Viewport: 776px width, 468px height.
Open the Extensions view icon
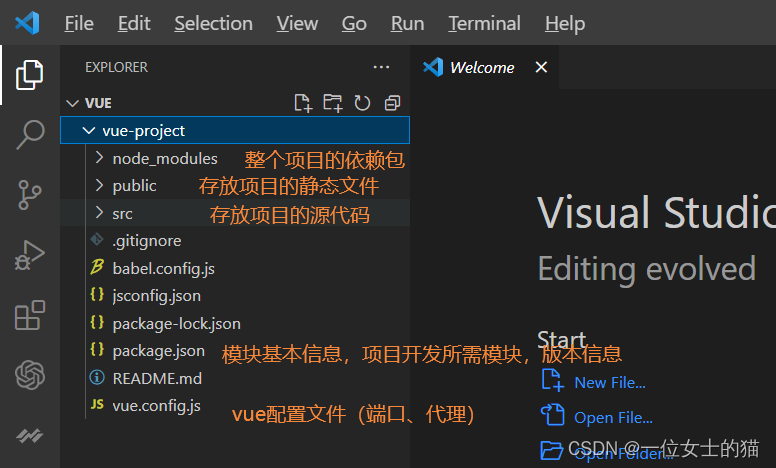30,315
